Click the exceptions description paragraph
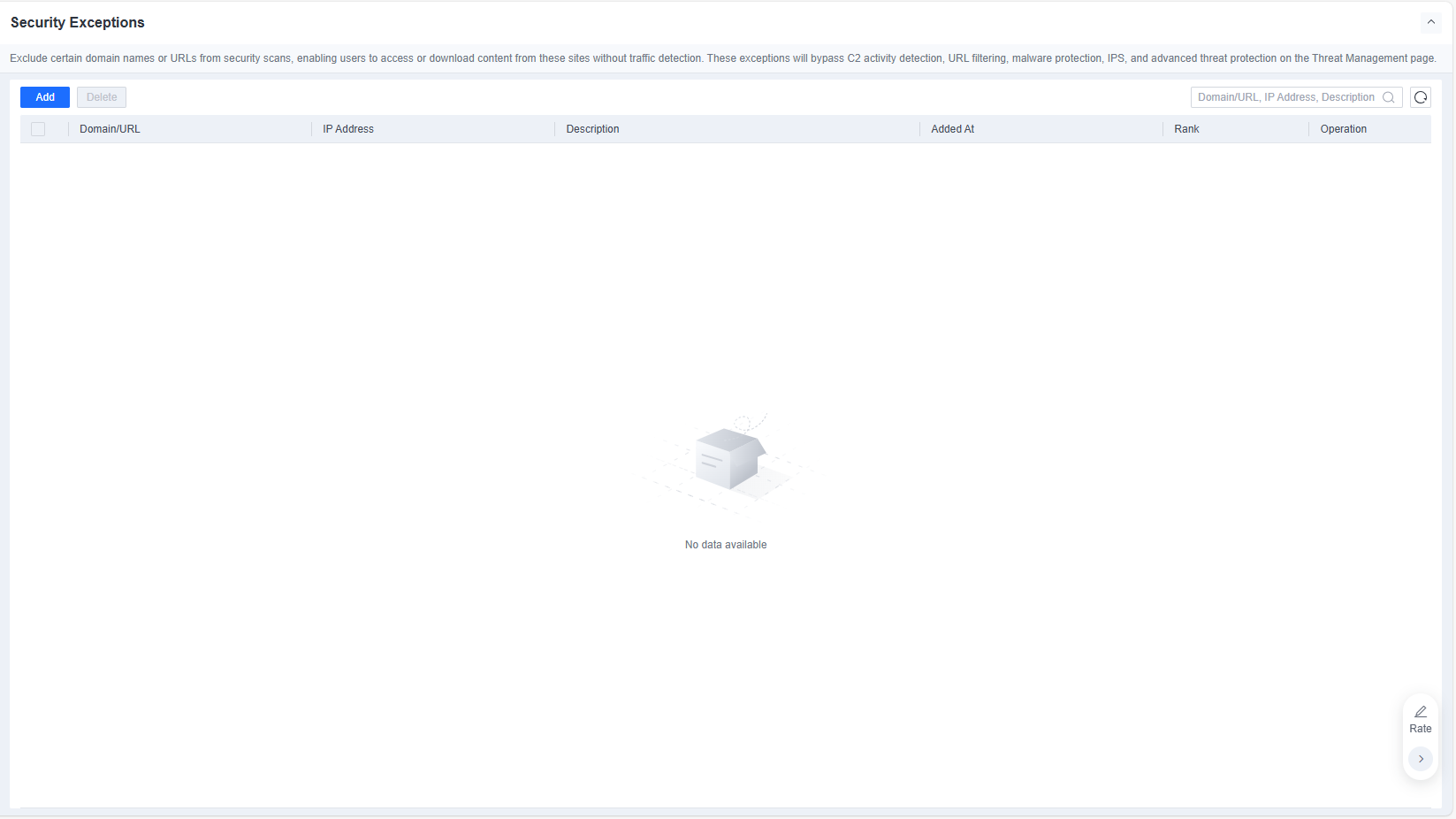The image size is (1456, 819). (723, 58)
